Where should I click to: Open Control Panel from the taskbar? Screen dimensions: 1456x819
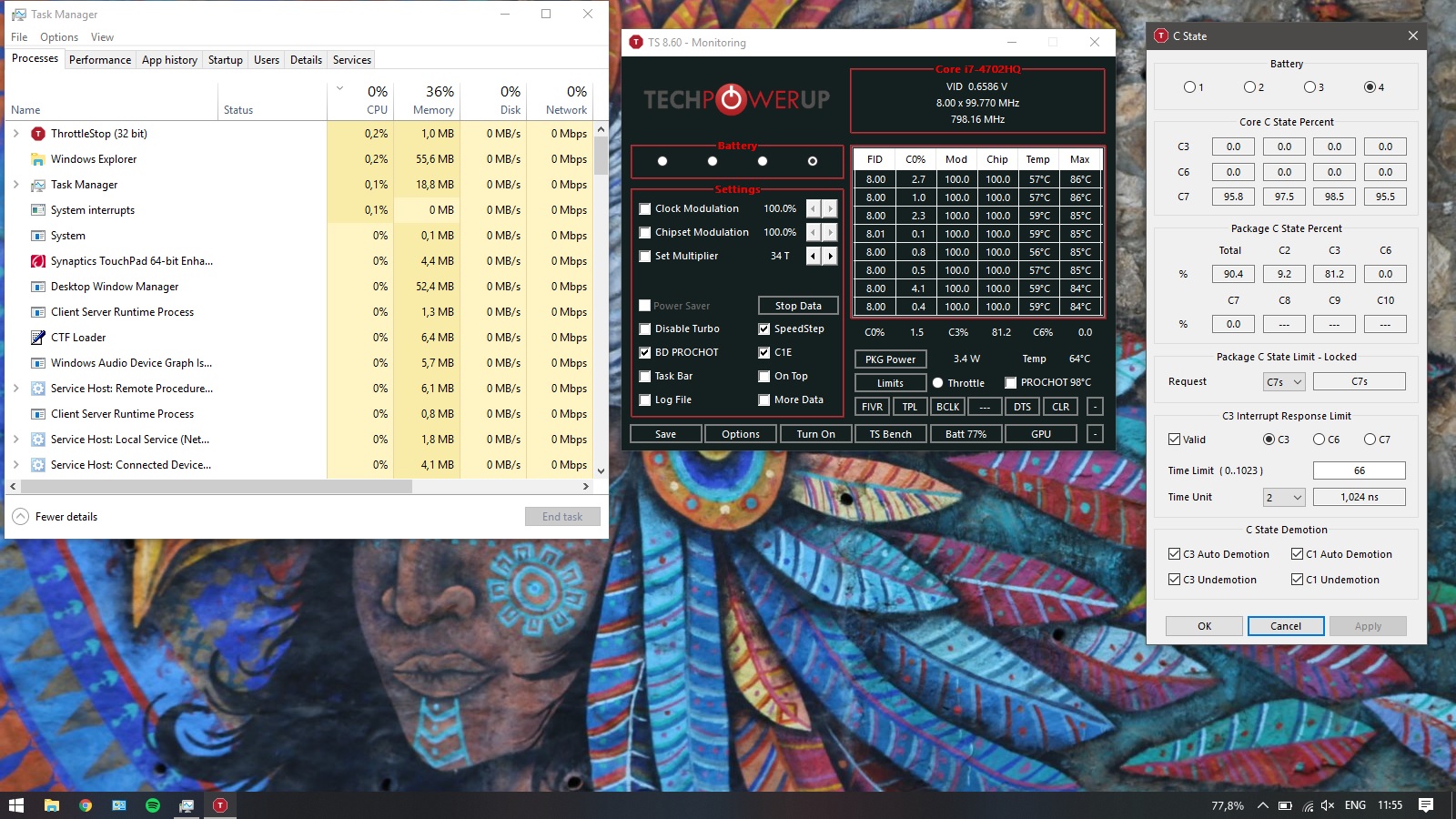(x=119, y=805)
